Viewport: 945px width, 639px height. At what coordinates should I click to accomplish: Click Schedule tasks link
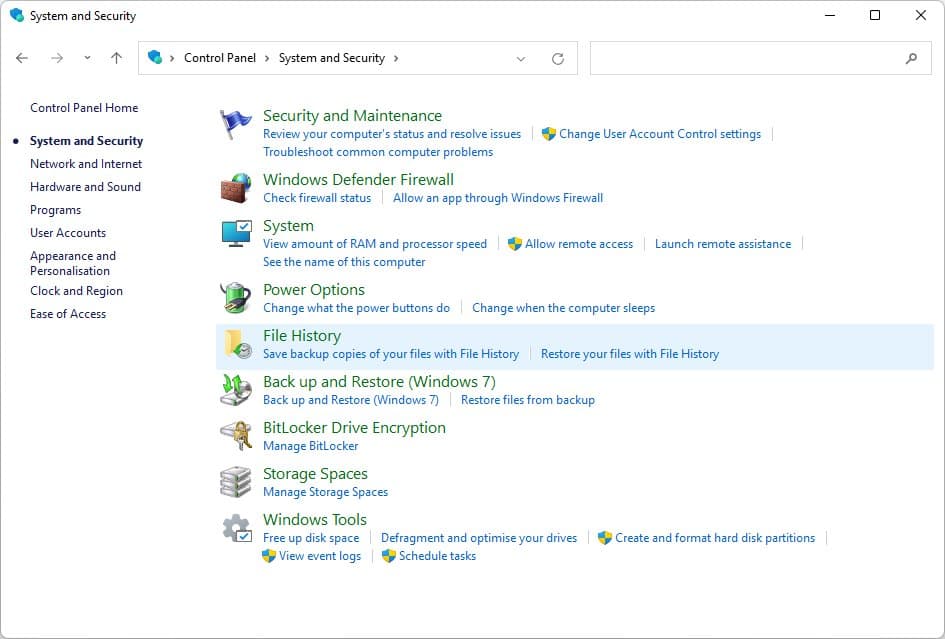438,556
